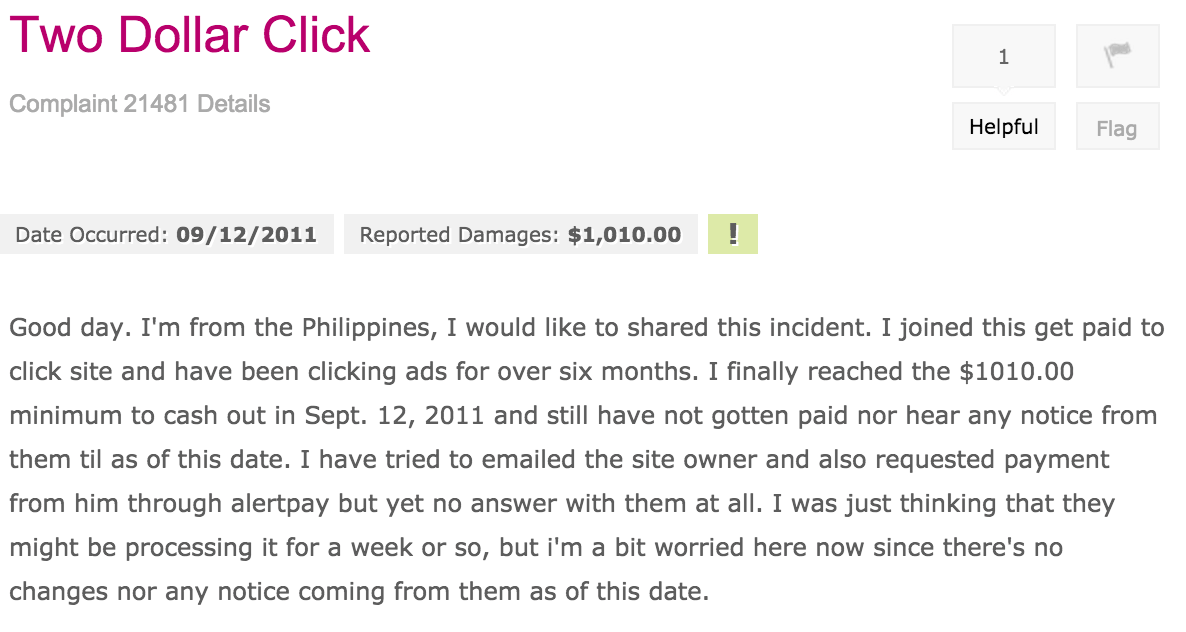The image size is (1186, 632).
Task: Click the 09/12/2011 date value
Action: 247,234
